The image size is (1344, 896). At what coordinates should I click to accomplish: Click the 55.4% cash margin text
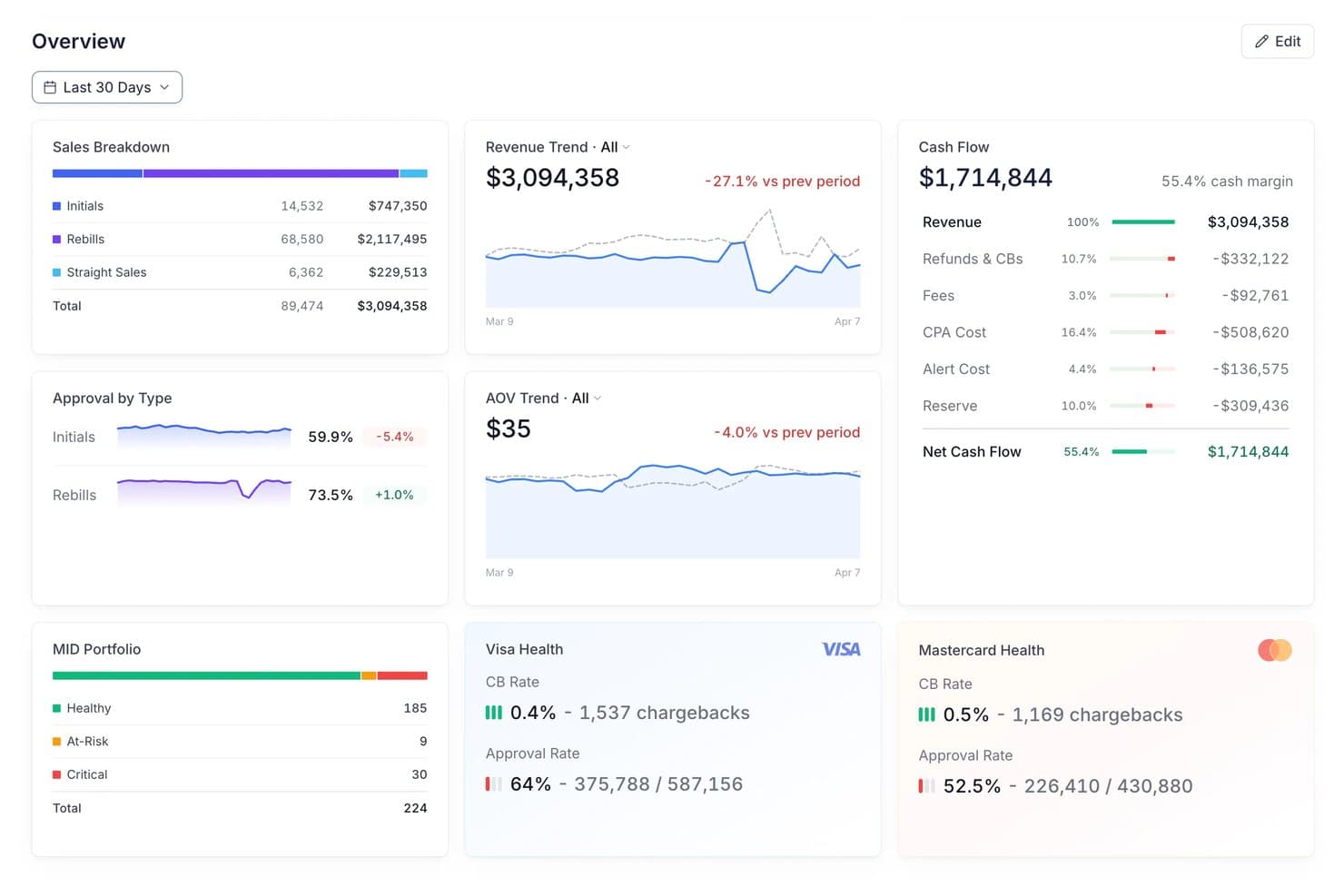tap(1227, 182)
